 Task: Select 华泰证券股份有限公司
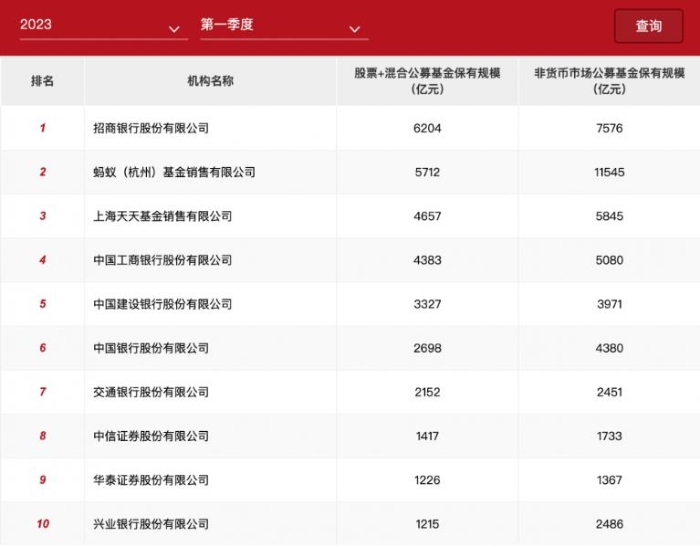[151, 480]
